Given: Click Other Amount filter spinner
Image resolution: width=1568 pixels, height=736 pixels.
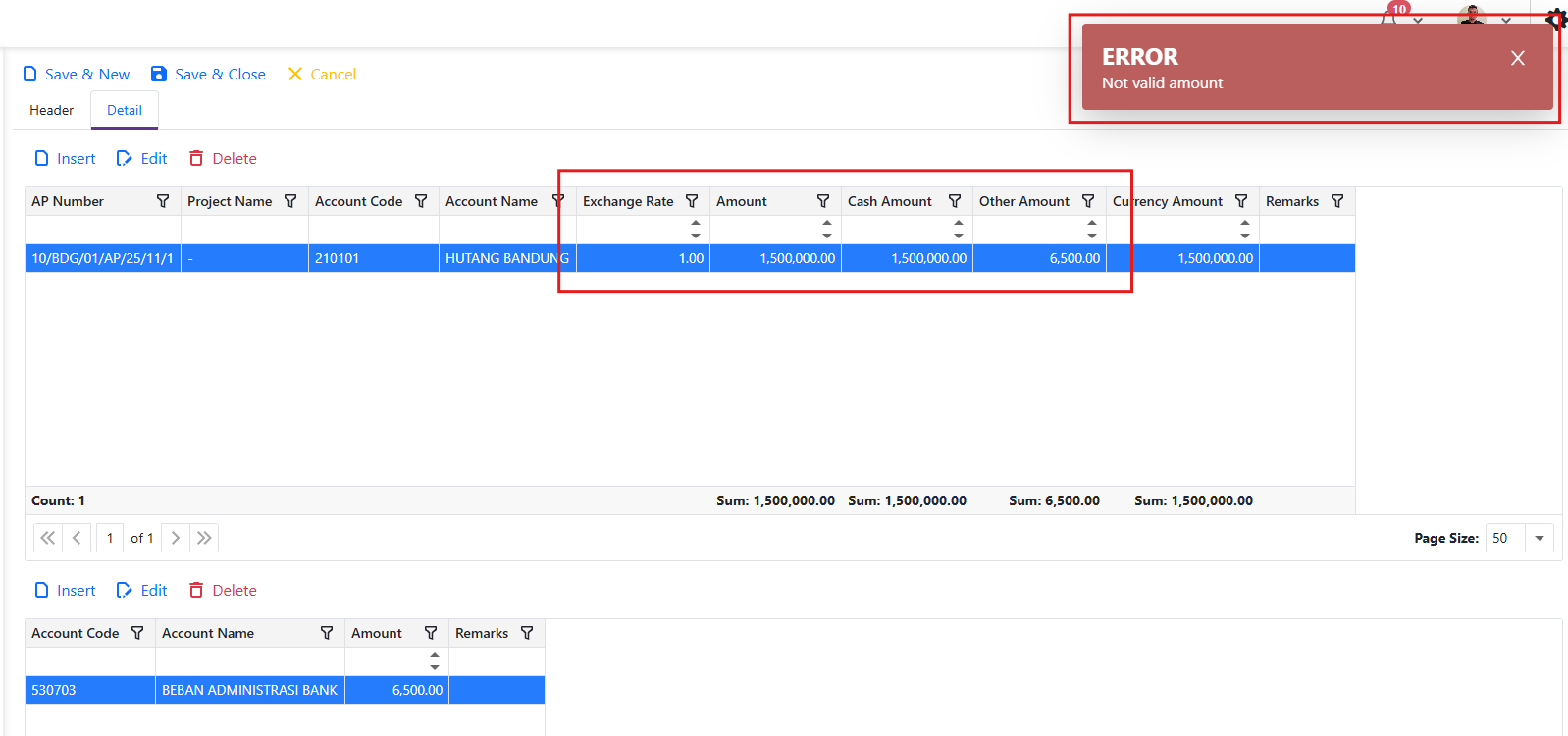Looking at the screenshot, I should pyautogui.click(x=1092, y=229).
